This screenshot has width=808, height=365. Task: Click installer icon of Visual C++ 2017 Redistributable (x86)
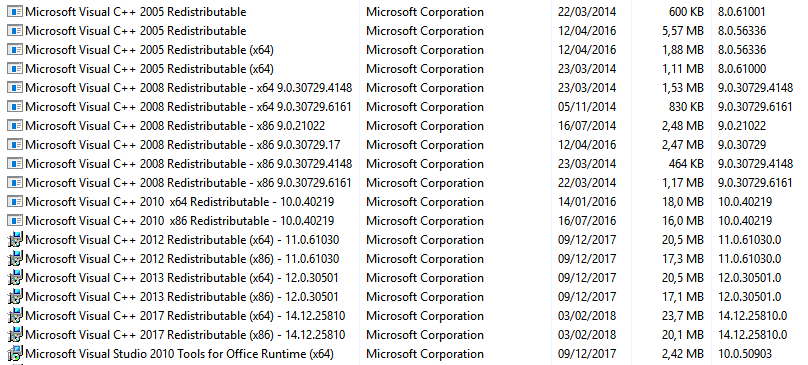point(15,335)
